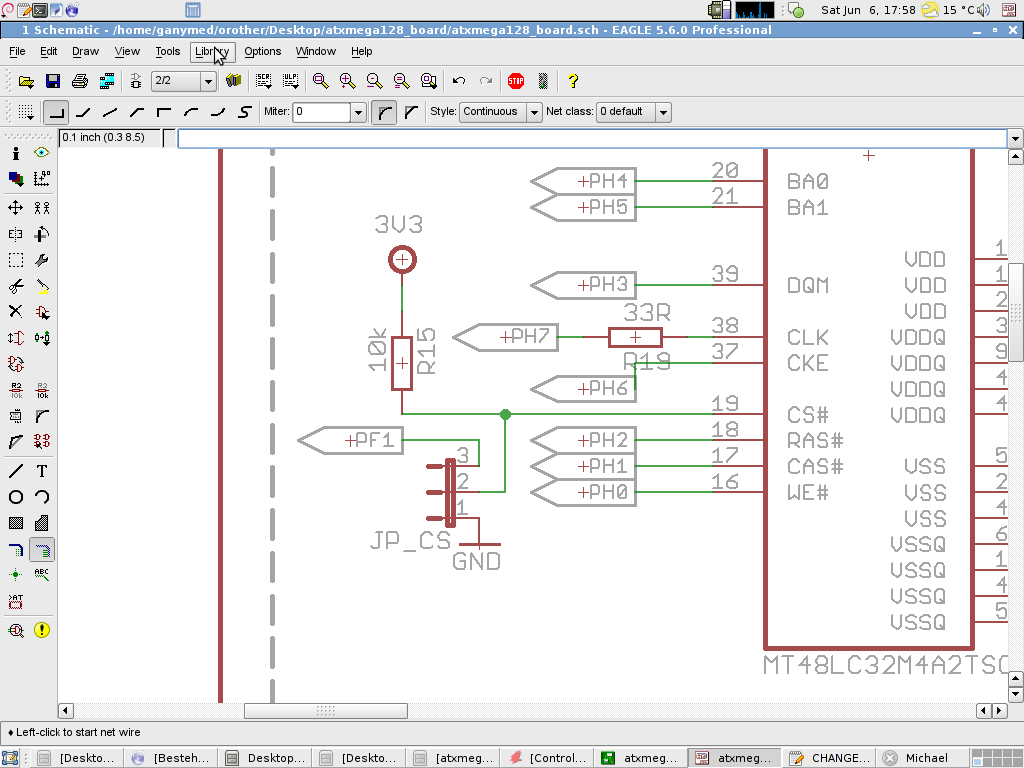This screenshot has height=768, width=1024.
Task: Select the Mirror tool
Action: 16,234
